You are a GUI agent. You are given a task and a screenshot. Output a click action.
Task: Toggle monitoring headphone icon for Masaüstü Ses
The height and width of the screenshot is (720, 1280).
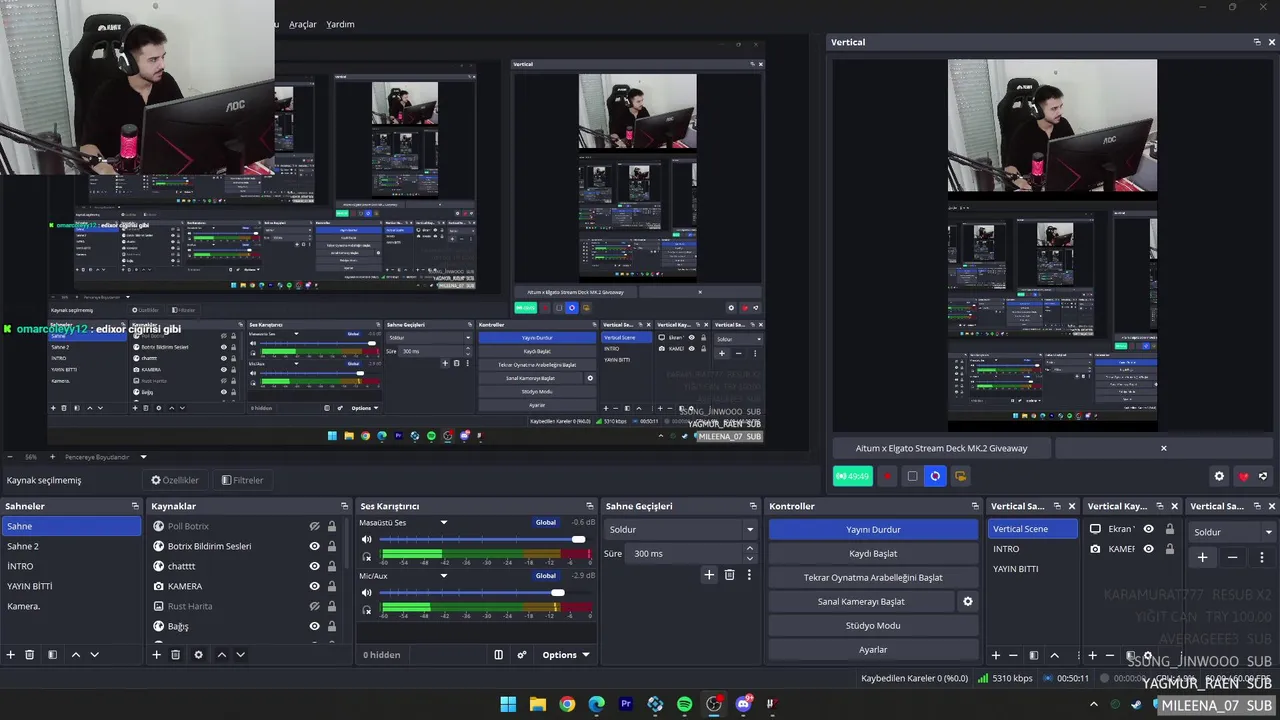click(367, 556)
